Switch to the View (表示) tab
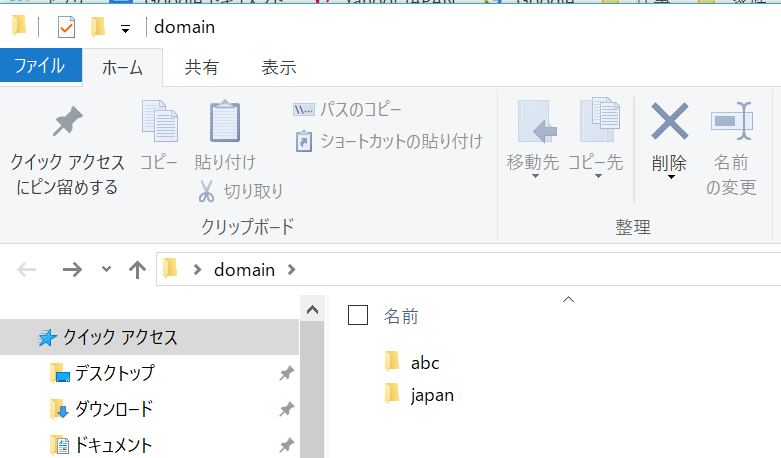 [279, 67]
